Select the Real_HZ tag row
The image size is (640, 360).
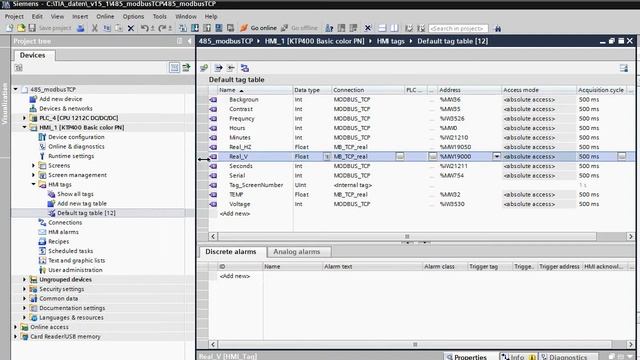[x=422, y=147]
